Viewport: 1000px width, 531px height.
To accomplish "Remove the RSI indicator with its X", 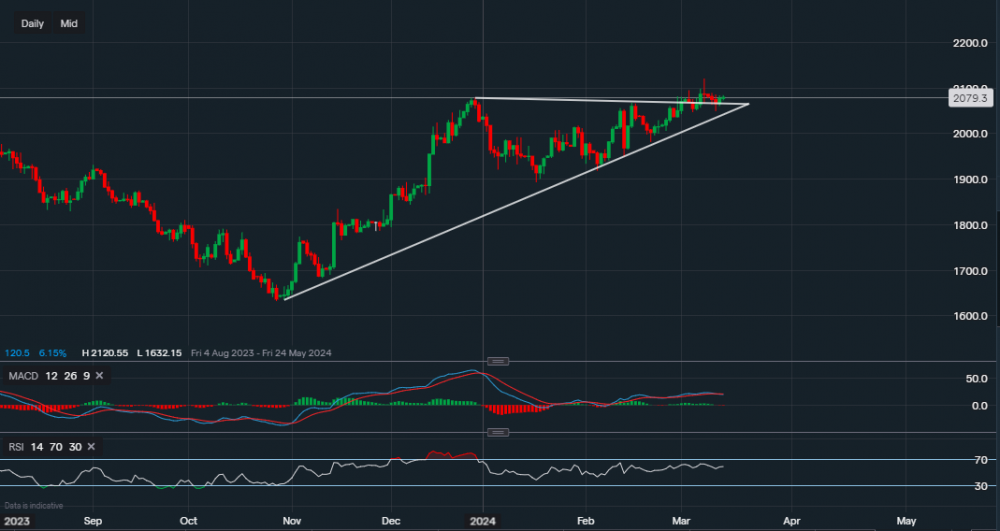I will click(92, 445).
